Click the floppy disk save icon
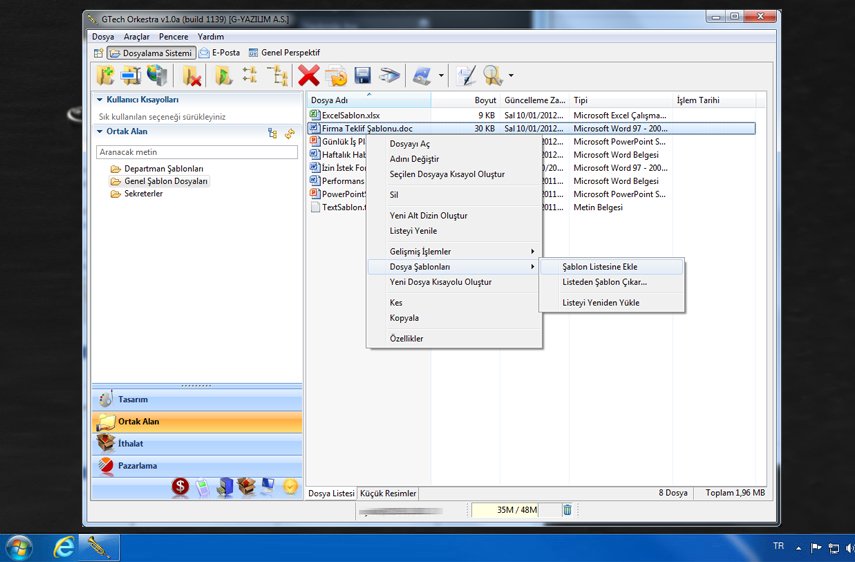Screen dimensions: 855x562 point(363,76)
